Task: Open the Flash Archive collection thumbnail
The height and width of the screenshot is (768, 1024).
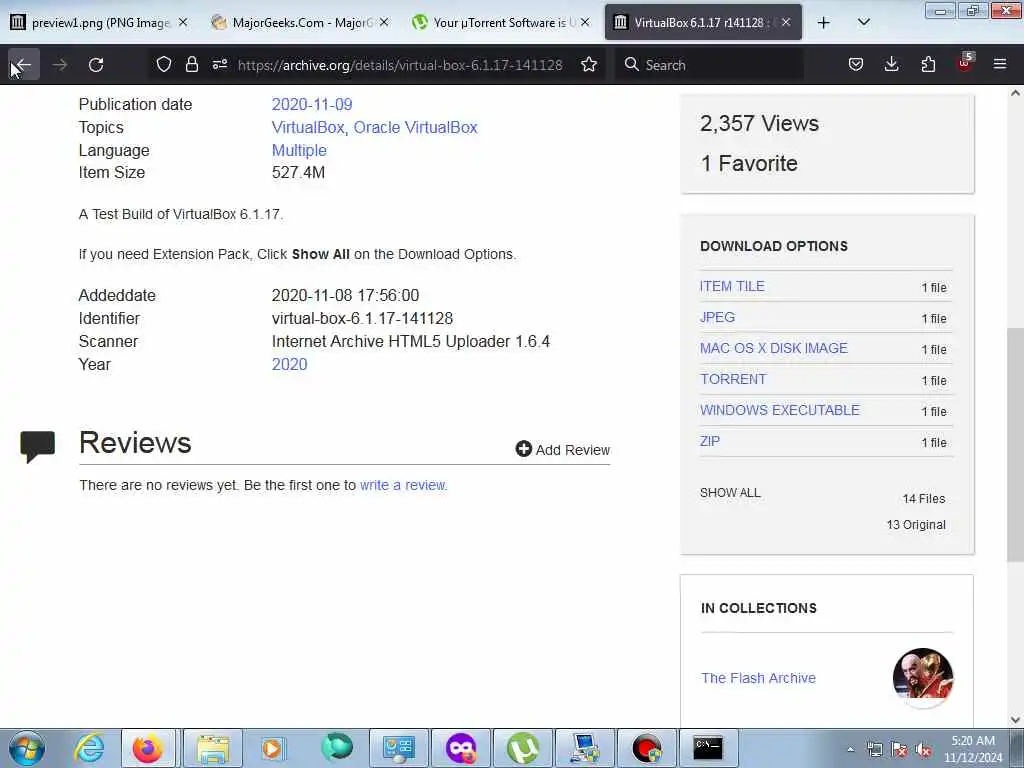Action: point(923,678)
